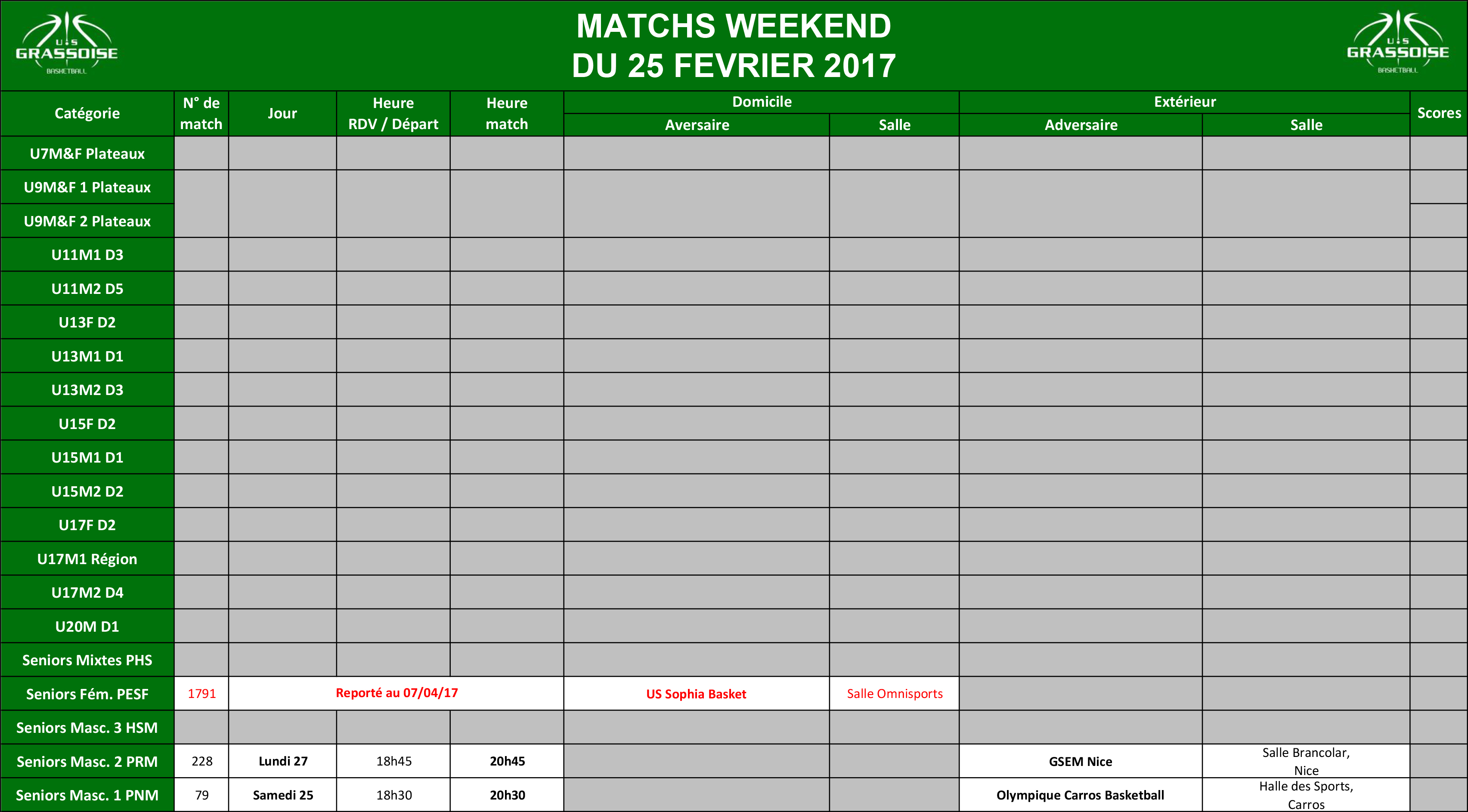Click the 20h30 match time cell
Screen dimensions: 1468x812
click(x=507, y=795)
